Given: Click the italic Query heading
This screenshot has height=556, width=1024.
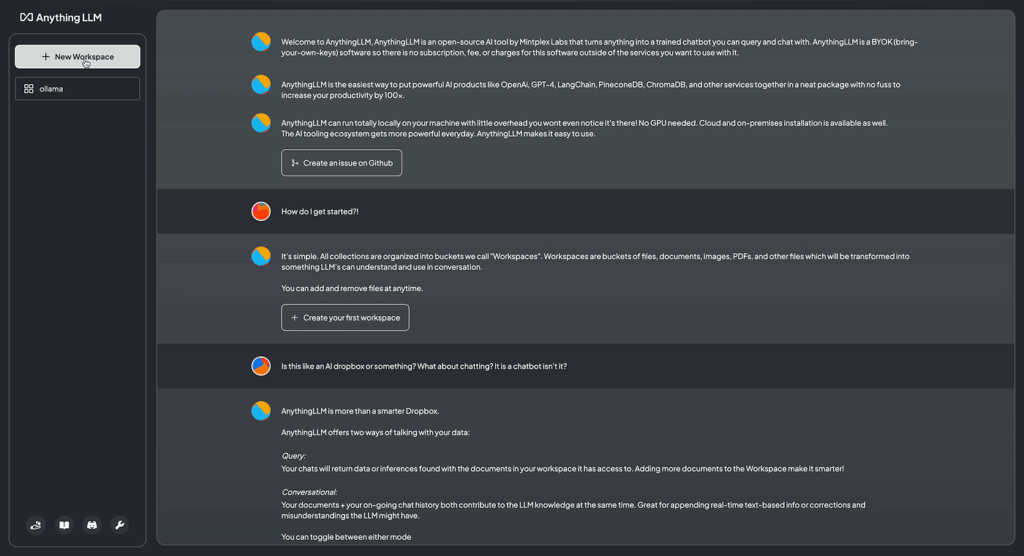Looking at the screenshot, I should pyautogui.click(x=293, y=456).
